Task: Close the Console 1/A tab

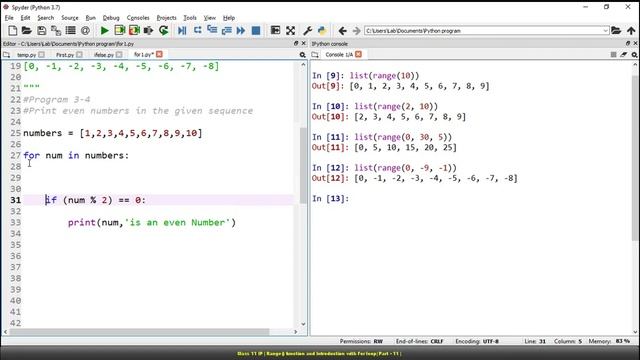Action: click(x=358, y=54)
